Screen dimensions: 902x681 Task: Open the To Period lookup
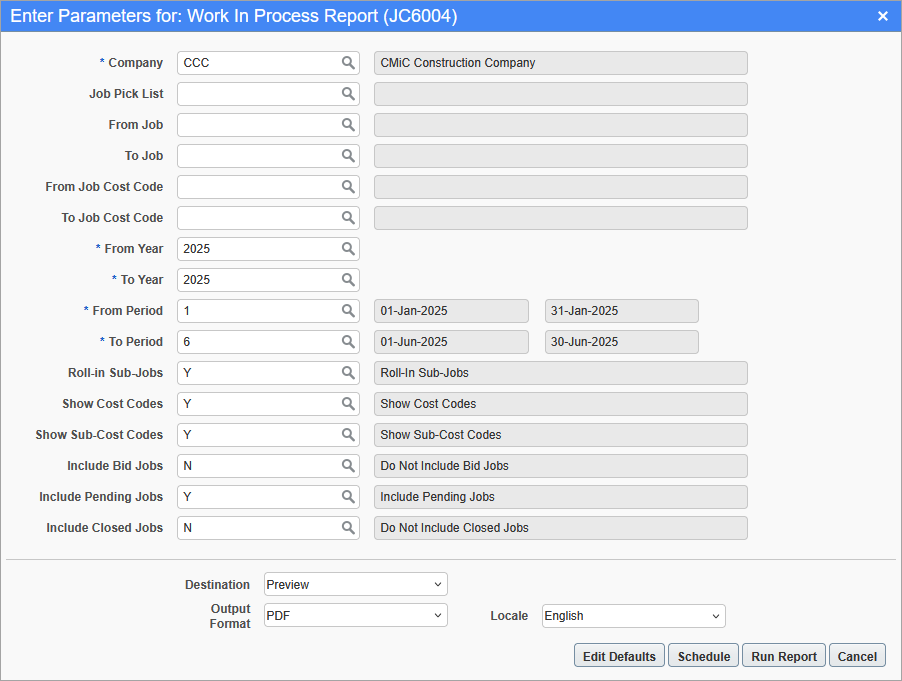click(349, 341)
